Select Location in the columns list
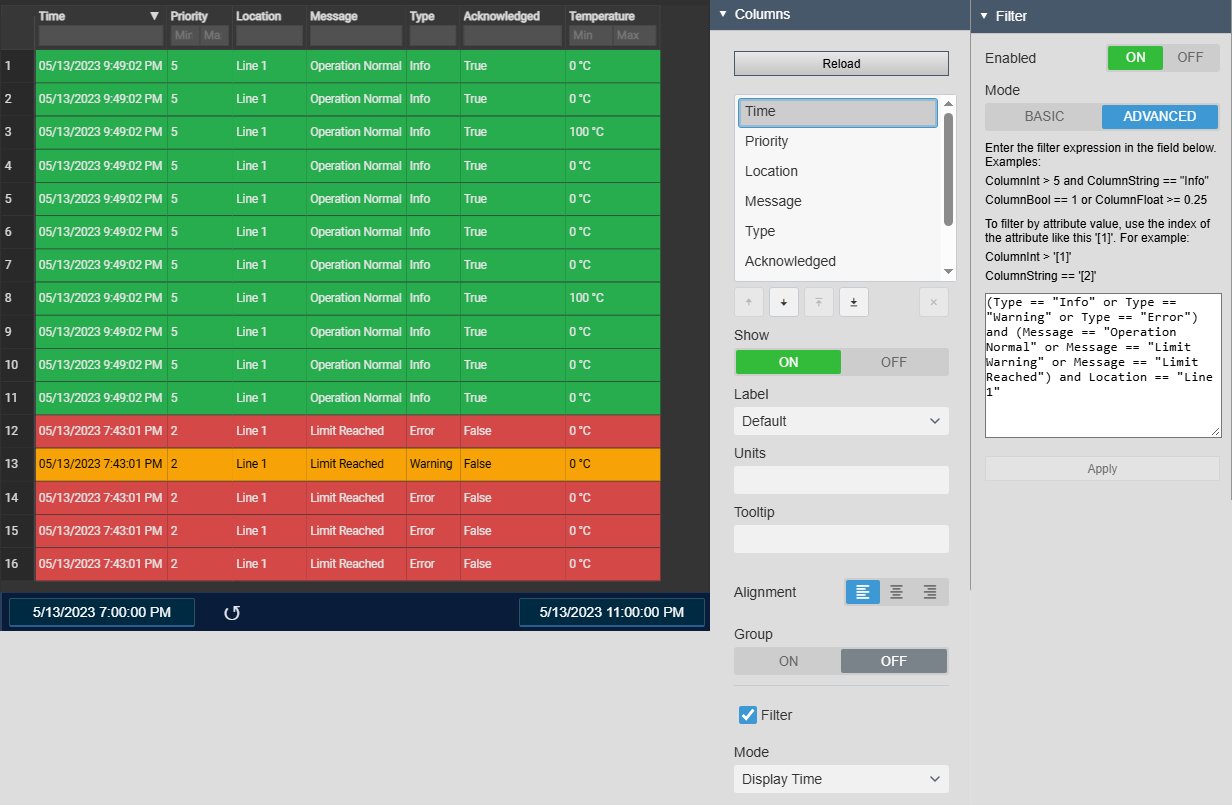Viewport: 1232px width, 805px height. click(838, 171)
